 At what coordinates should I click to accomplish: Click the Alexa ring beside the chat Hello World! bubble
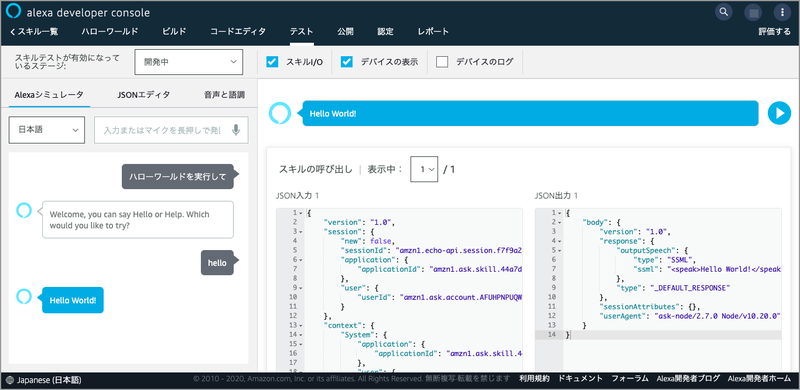point(24,296)
